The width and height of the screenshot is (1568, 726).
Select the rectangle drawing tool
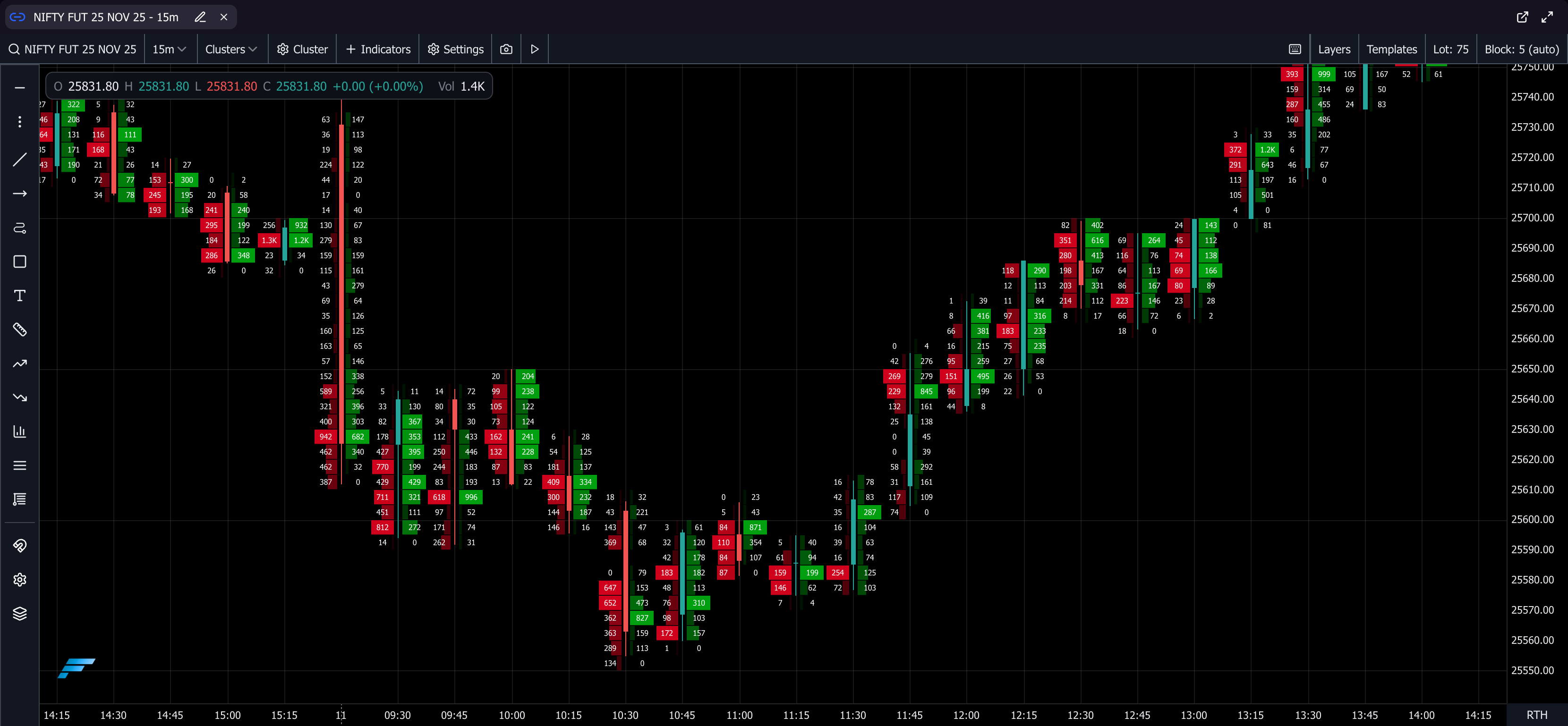point(20,262)
